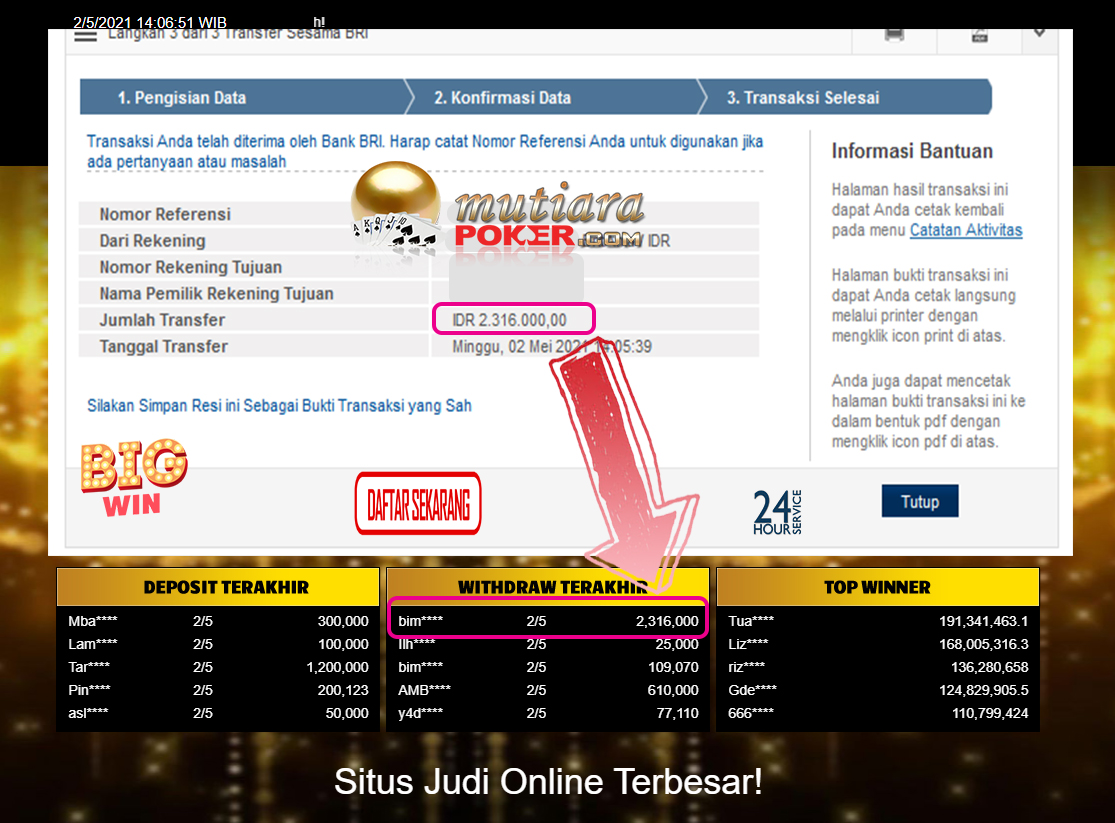The width and height of the screenshot is (1115, 823).
Task: Click the 'Tanggal Transfer' label
Action: point(164,346)
